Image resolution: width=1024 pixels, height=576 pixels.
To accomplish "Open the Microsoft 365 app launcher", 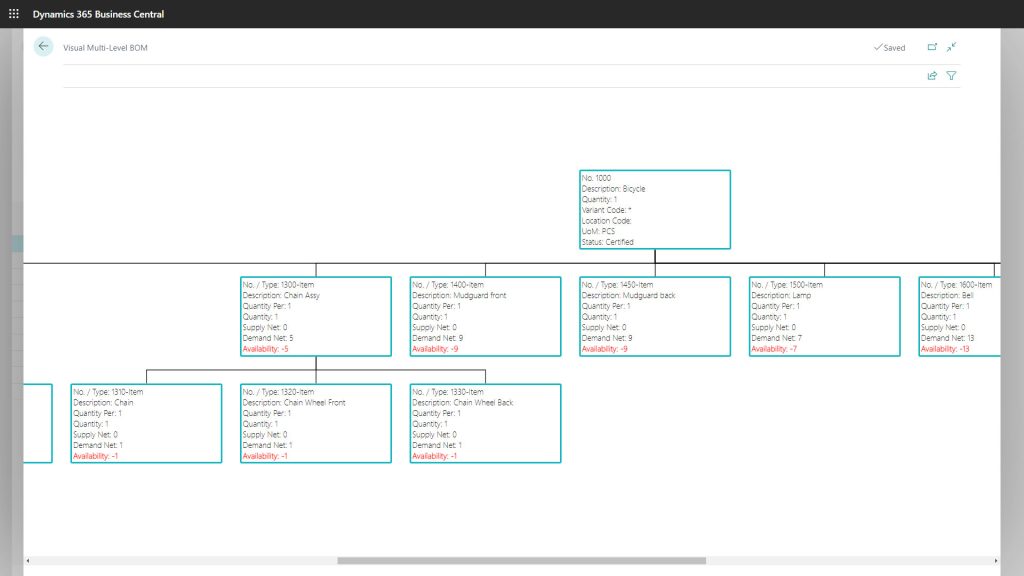I will 11,13.
